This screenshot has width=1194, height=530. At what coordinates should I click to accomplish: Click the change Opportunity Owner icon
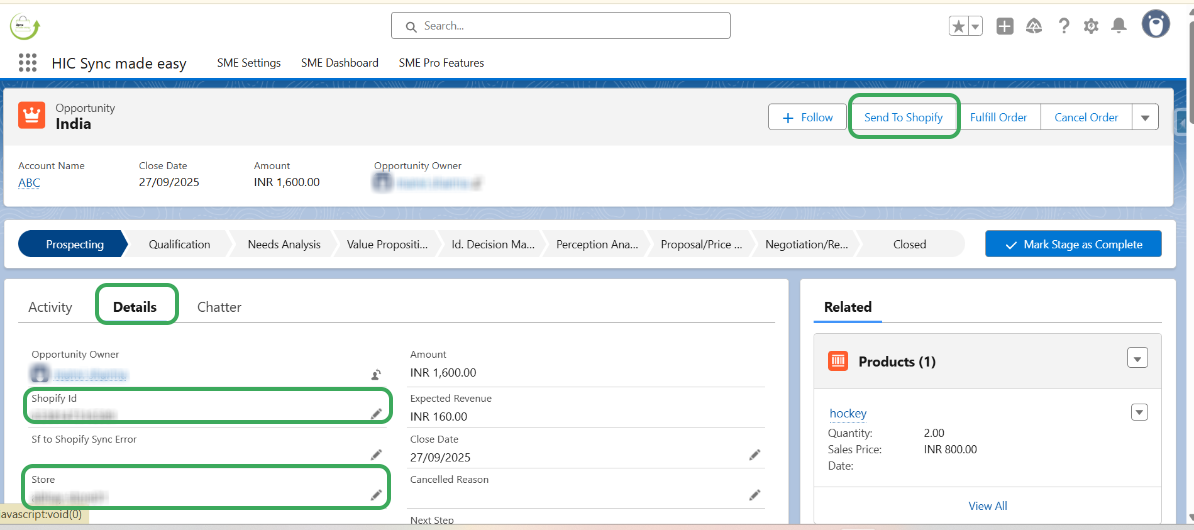[376, 374]
